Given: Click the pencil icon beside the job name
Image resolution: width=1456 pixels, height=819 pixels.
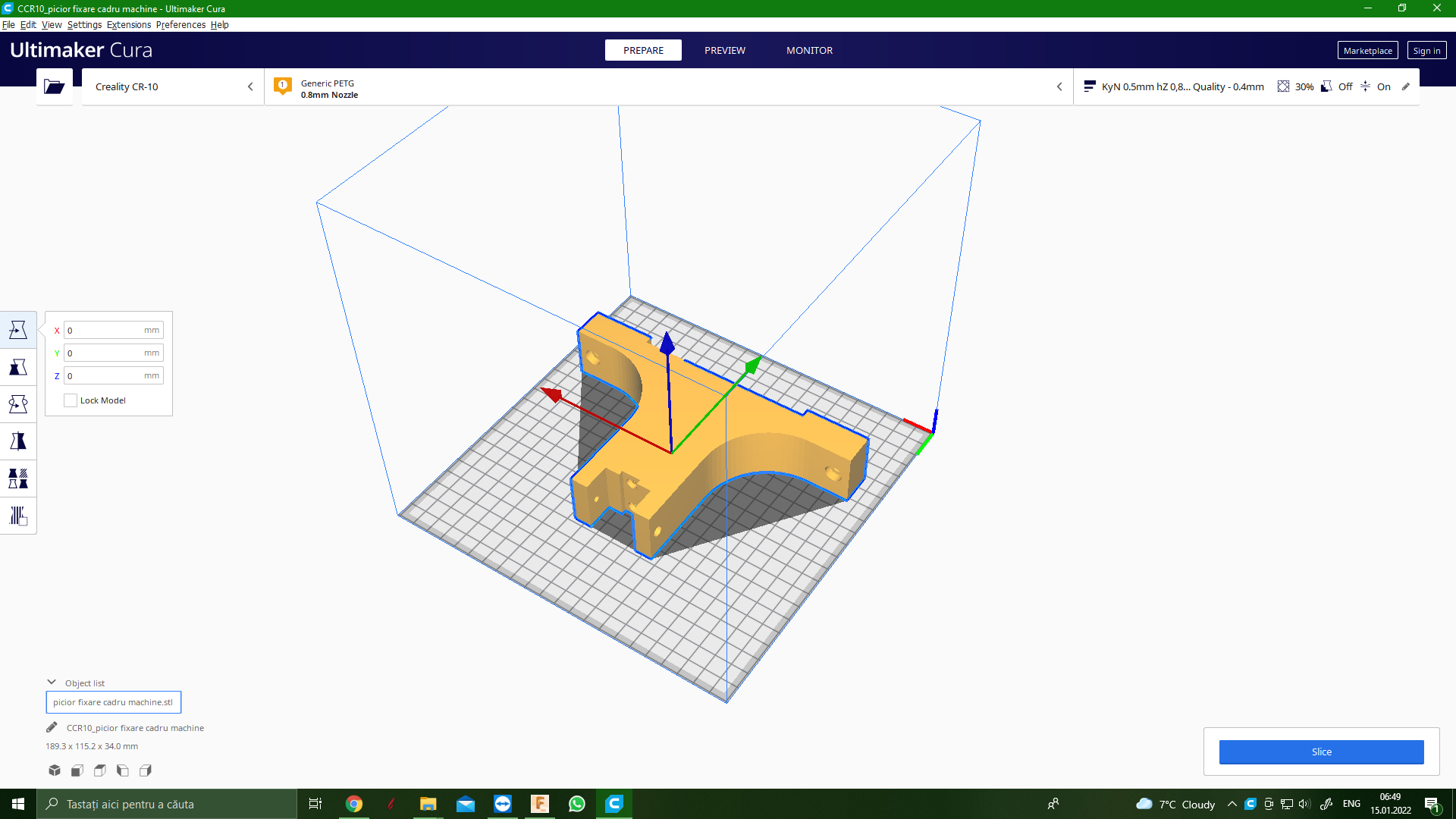Looking at the screenshot, I should click(x=52, y=728).
